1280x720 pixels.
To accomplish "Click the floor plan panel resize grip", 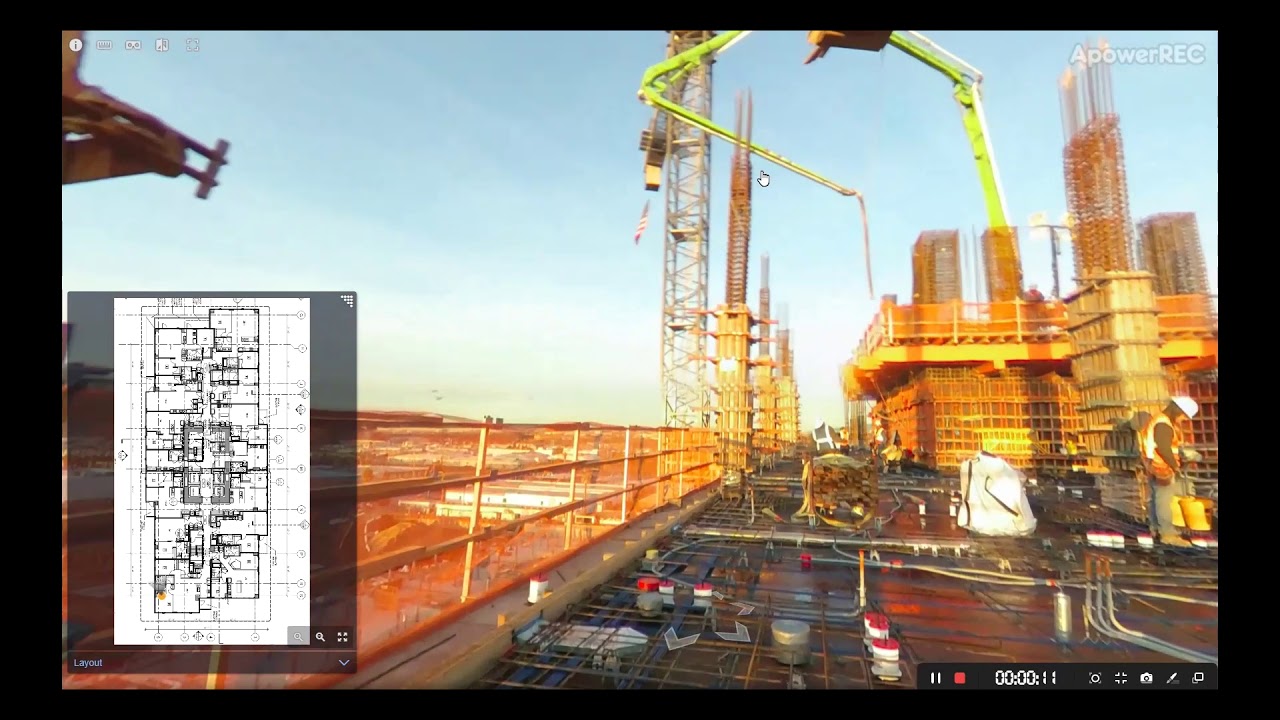I will click(x=347, y=300).
